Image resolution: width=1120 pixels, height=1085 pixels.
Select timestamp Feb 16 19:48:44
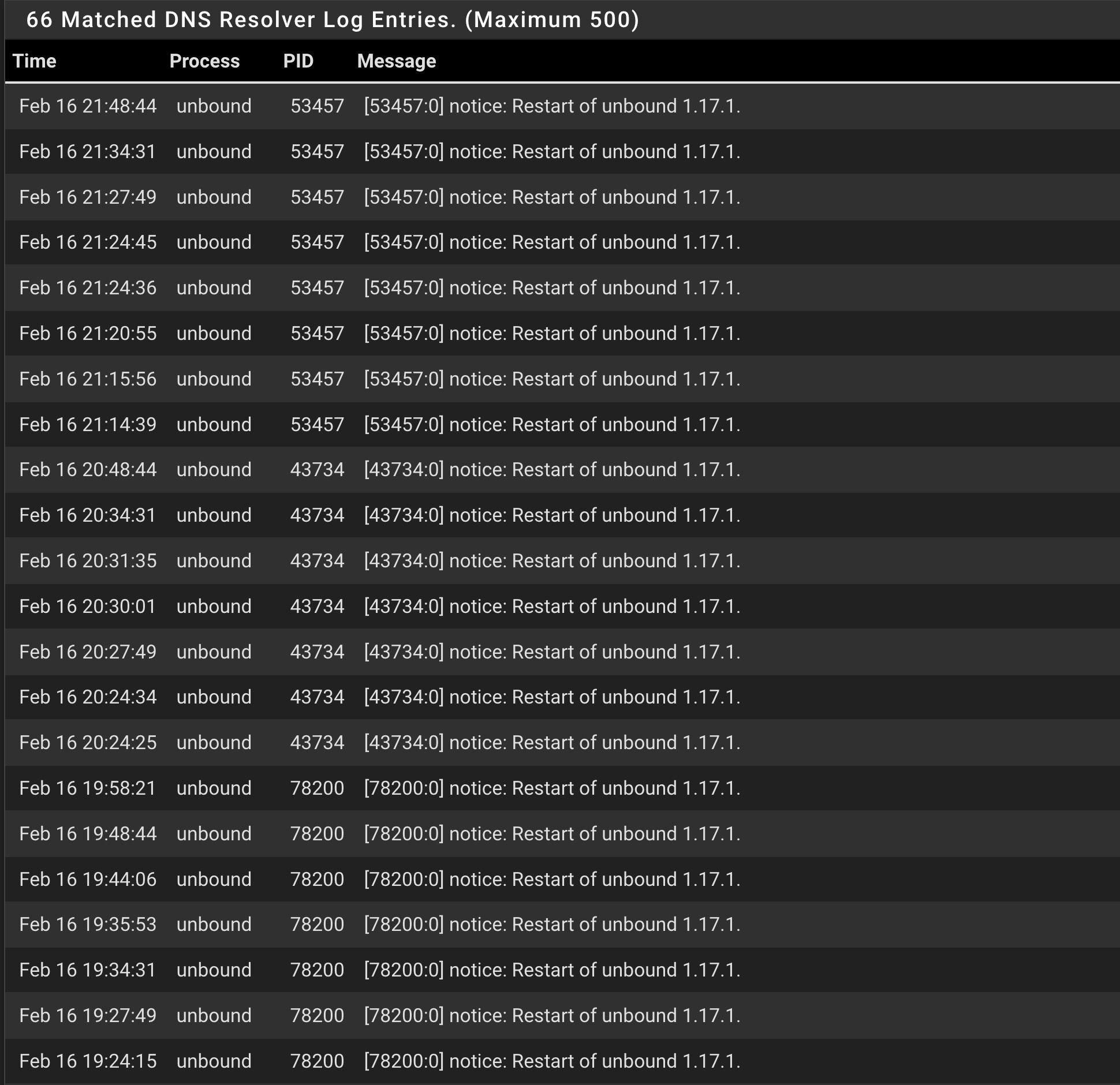[88, 834]
